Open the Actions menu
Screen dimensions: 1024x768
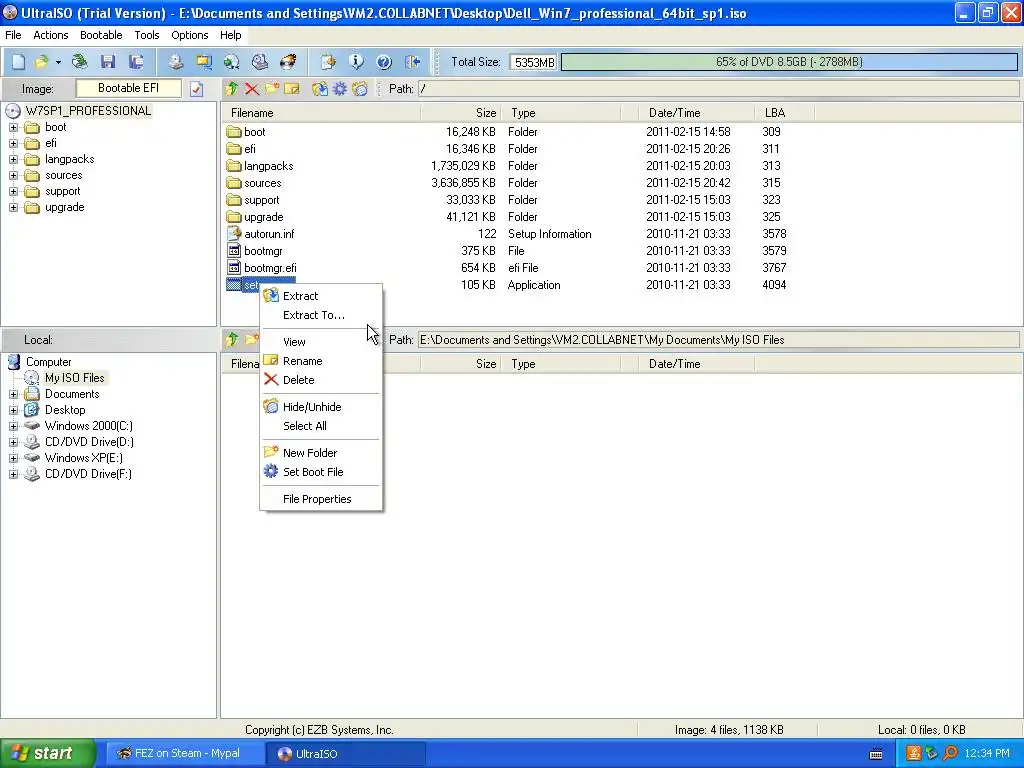tap(50, 35)
